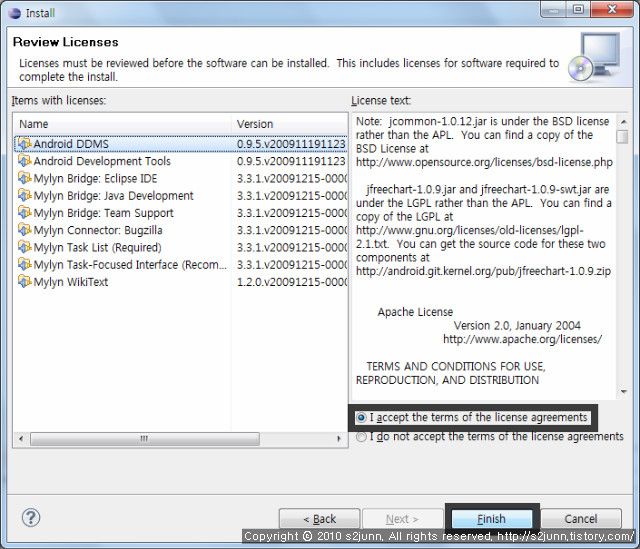
Task: Close the Install dialog window
Action: pyautogui.click(x=612, y=9)
